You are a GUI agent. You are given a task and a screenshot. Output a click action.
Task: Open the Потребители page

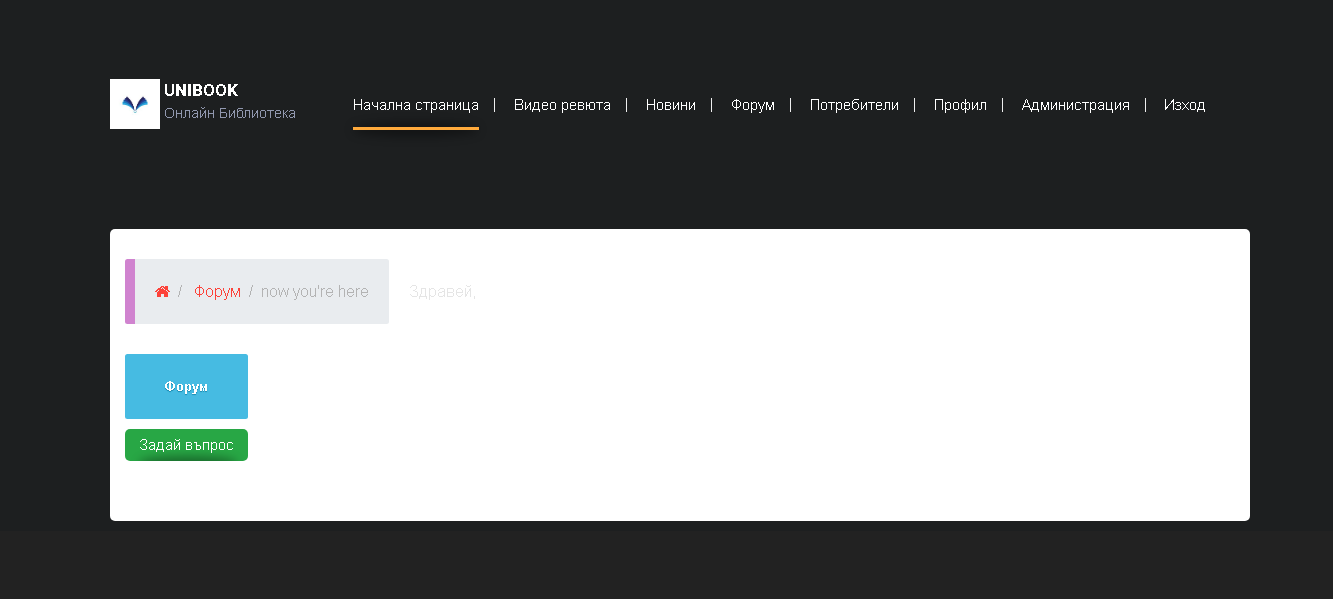[855, 104]
